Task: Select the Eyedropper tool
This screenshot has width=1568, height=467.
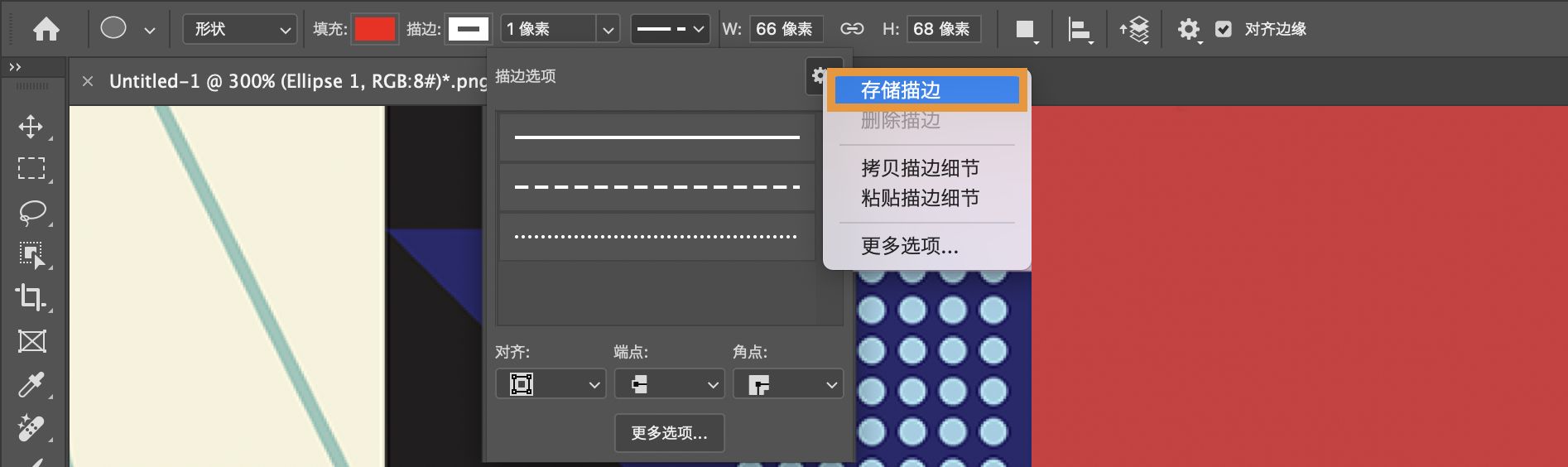Action: (31, 384)
